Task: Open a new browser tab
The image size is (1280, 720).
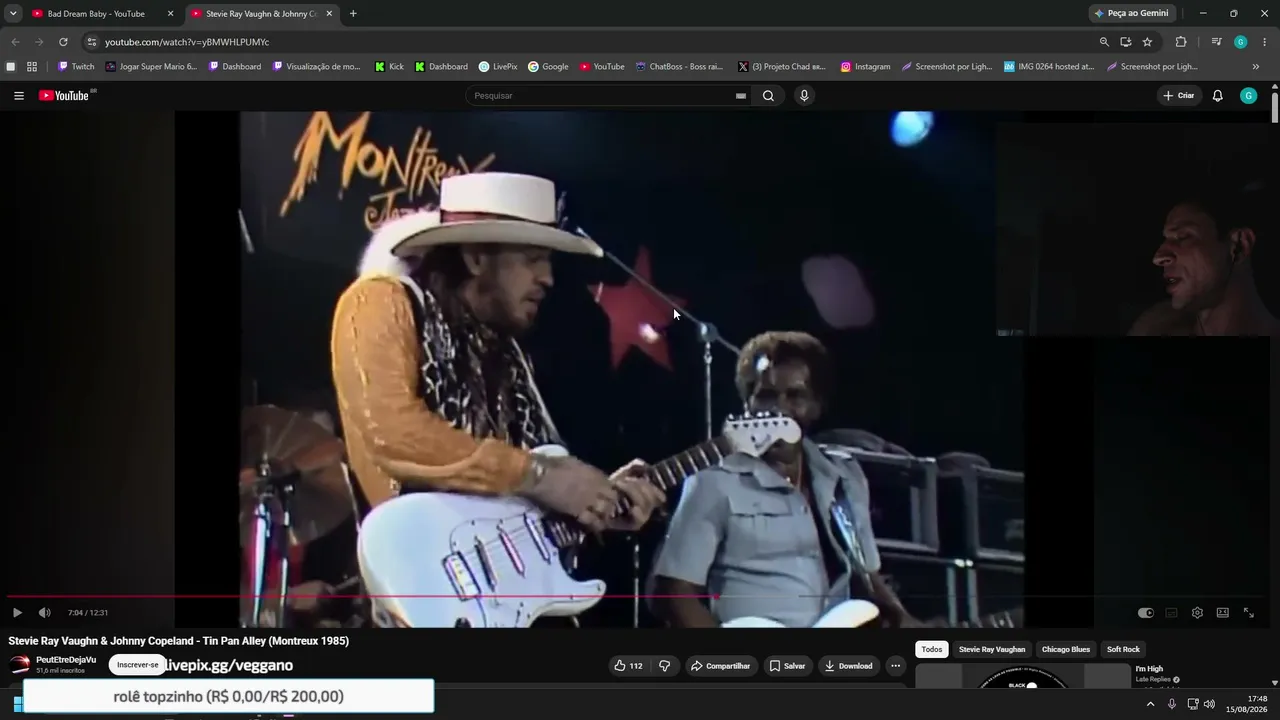Action: coord(353,14)
